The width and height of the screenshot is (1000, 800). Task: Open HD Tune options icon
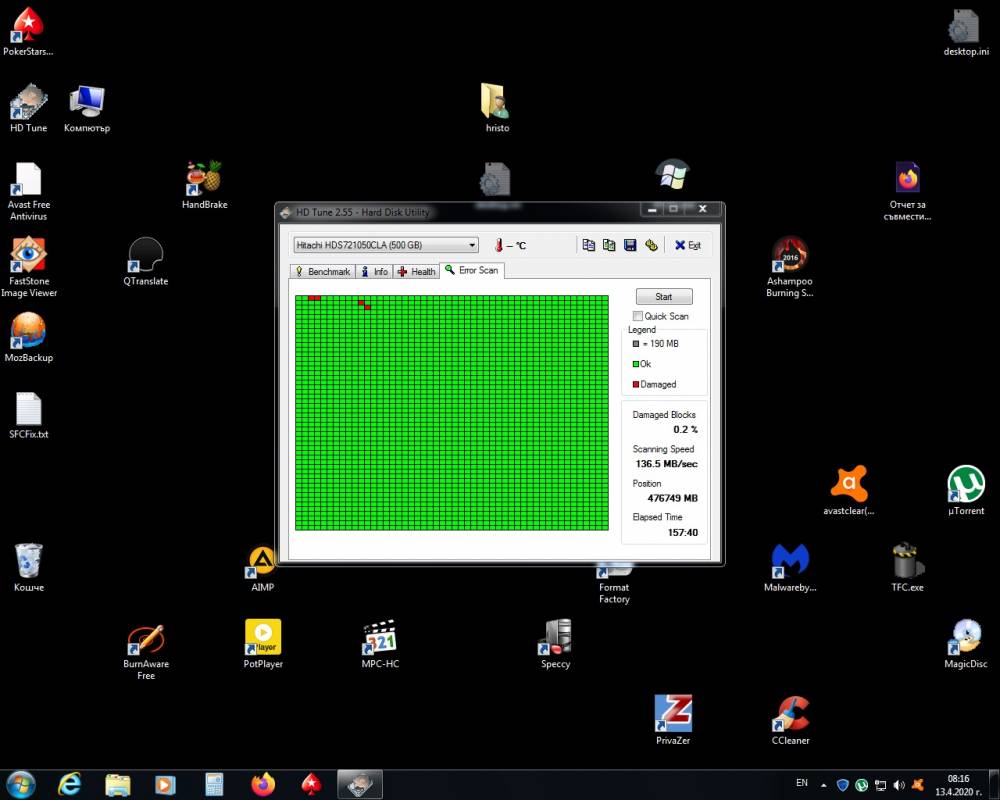pyautogui.click(x=651, y=245)
